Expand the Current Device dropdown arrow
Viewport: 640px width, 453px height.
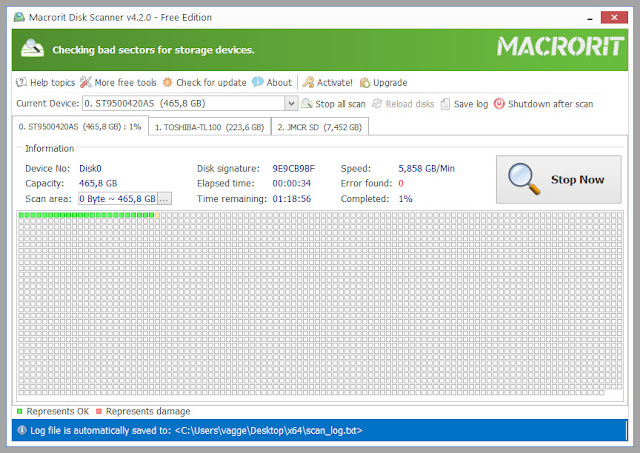[291, 104]
